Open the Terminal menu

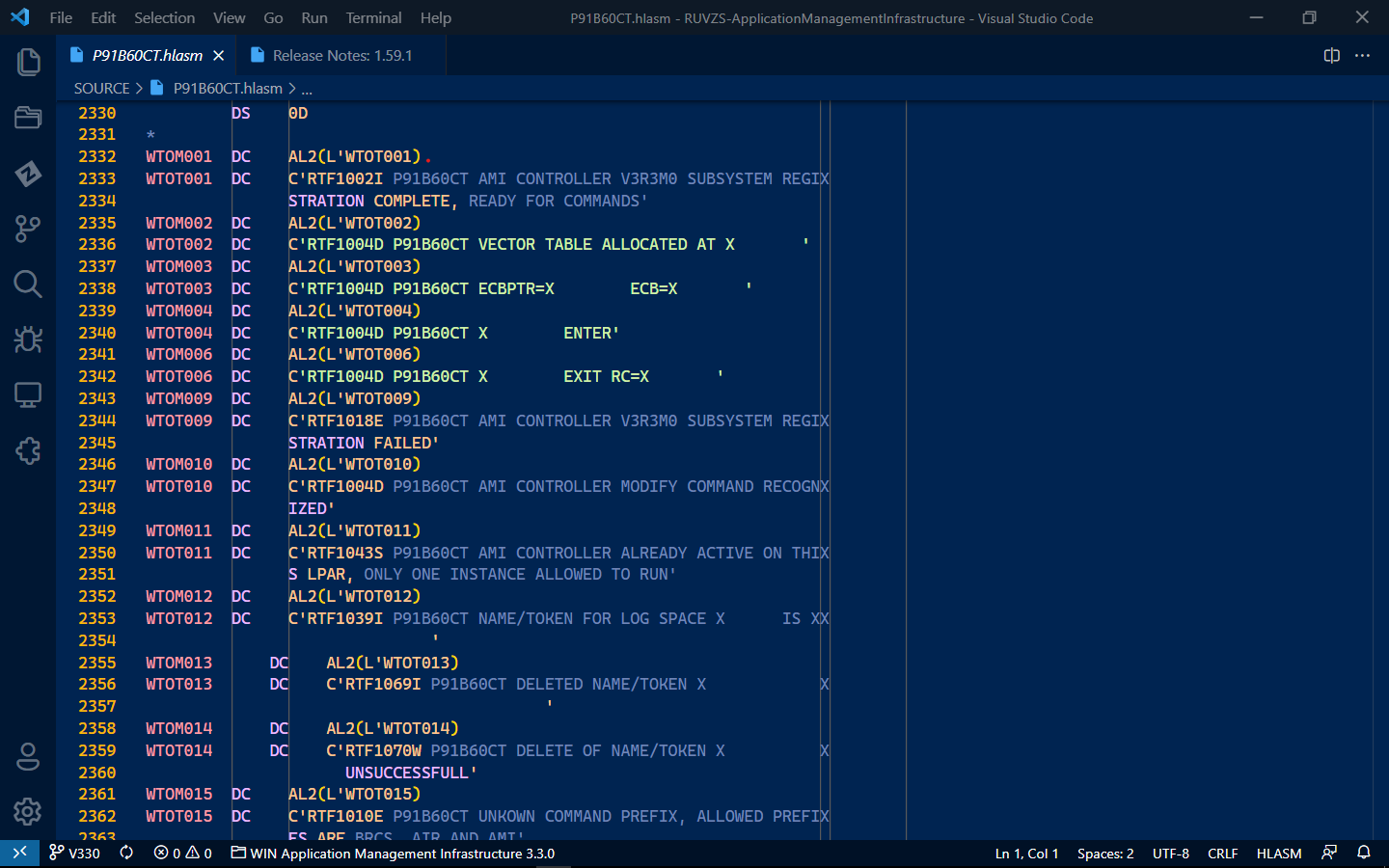[372, 17]
